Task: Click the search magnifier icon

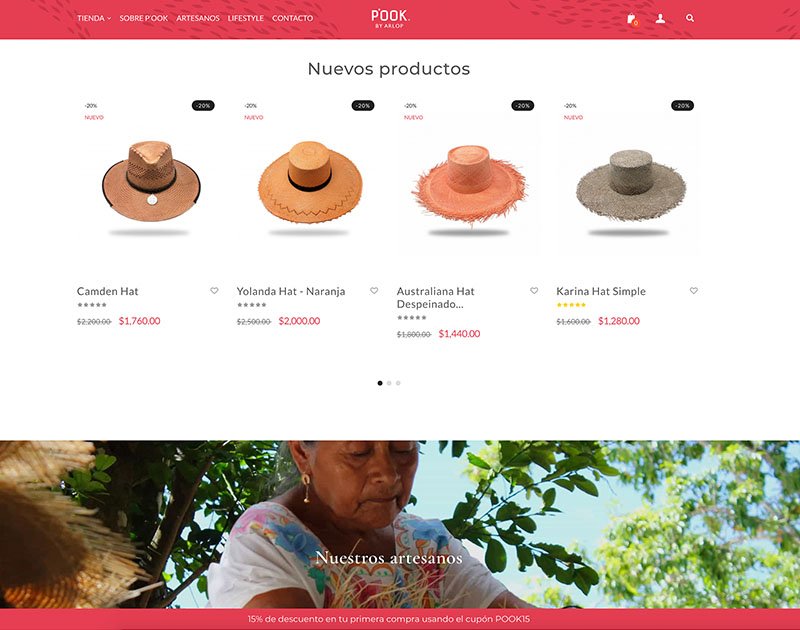Action: click(690, 18)
